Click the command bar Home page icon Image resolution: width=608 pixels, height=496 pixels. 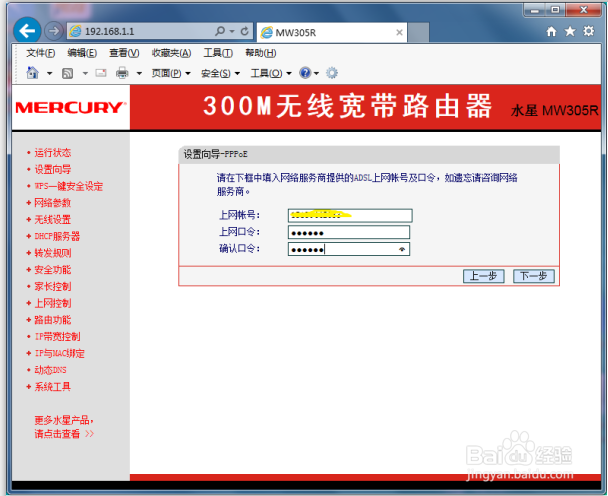(33, 73)
